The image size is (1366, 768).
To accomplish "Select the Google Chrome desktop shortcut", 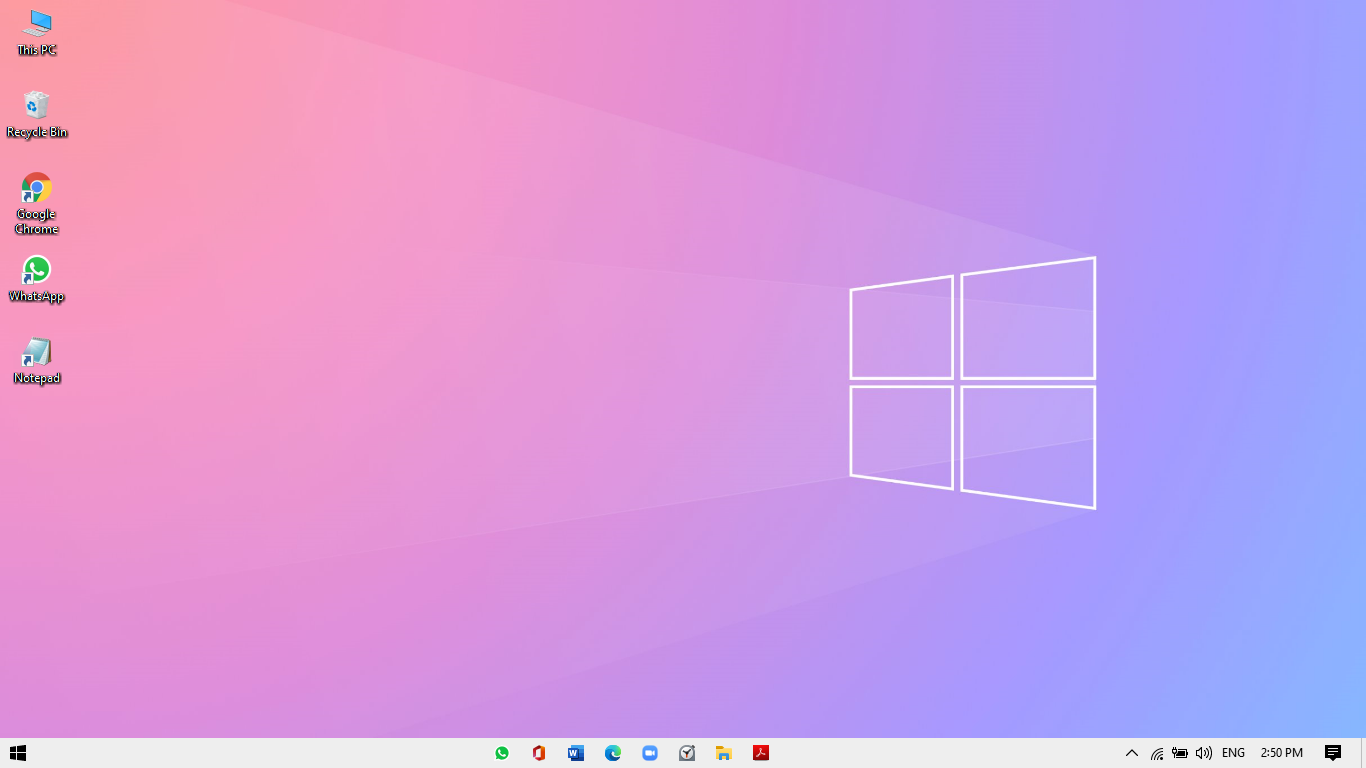I will click(37, 204).
